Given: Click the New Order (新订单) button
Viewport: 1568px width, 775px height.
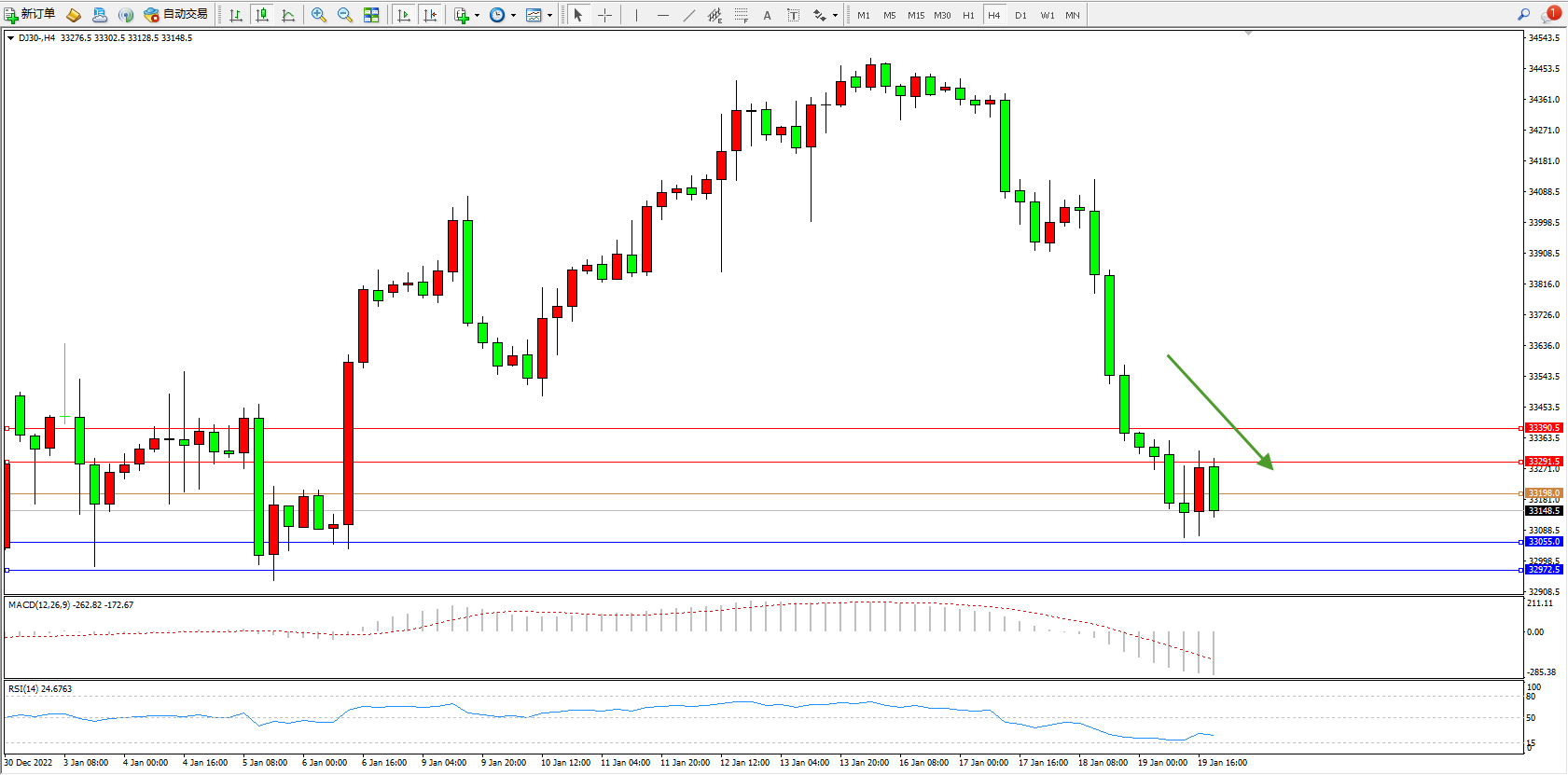Looking at the screenshot, I should (x=30, y=14).
